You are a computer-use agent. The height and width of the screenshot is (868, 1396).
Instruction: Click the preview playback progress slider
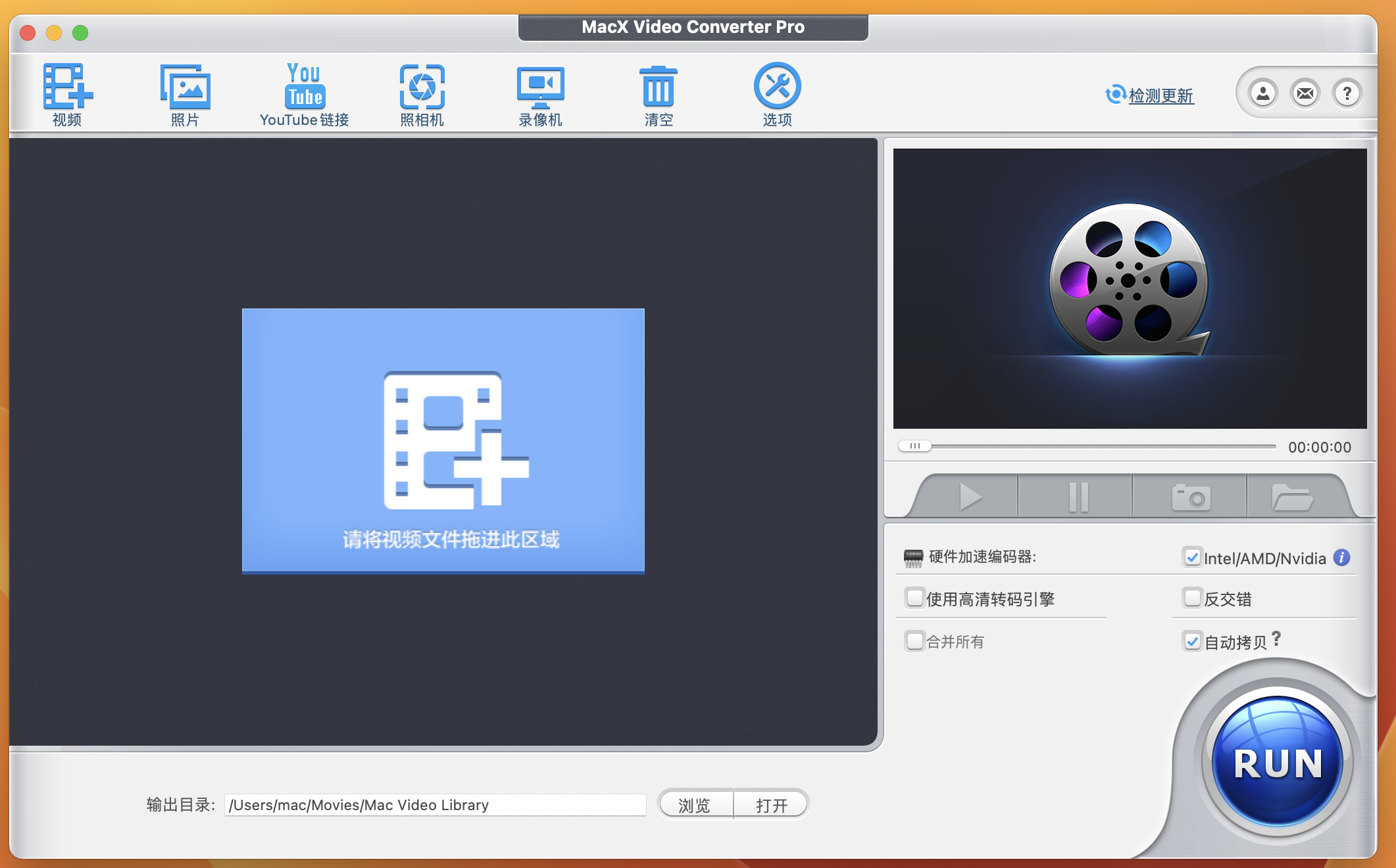[1085, 446]
